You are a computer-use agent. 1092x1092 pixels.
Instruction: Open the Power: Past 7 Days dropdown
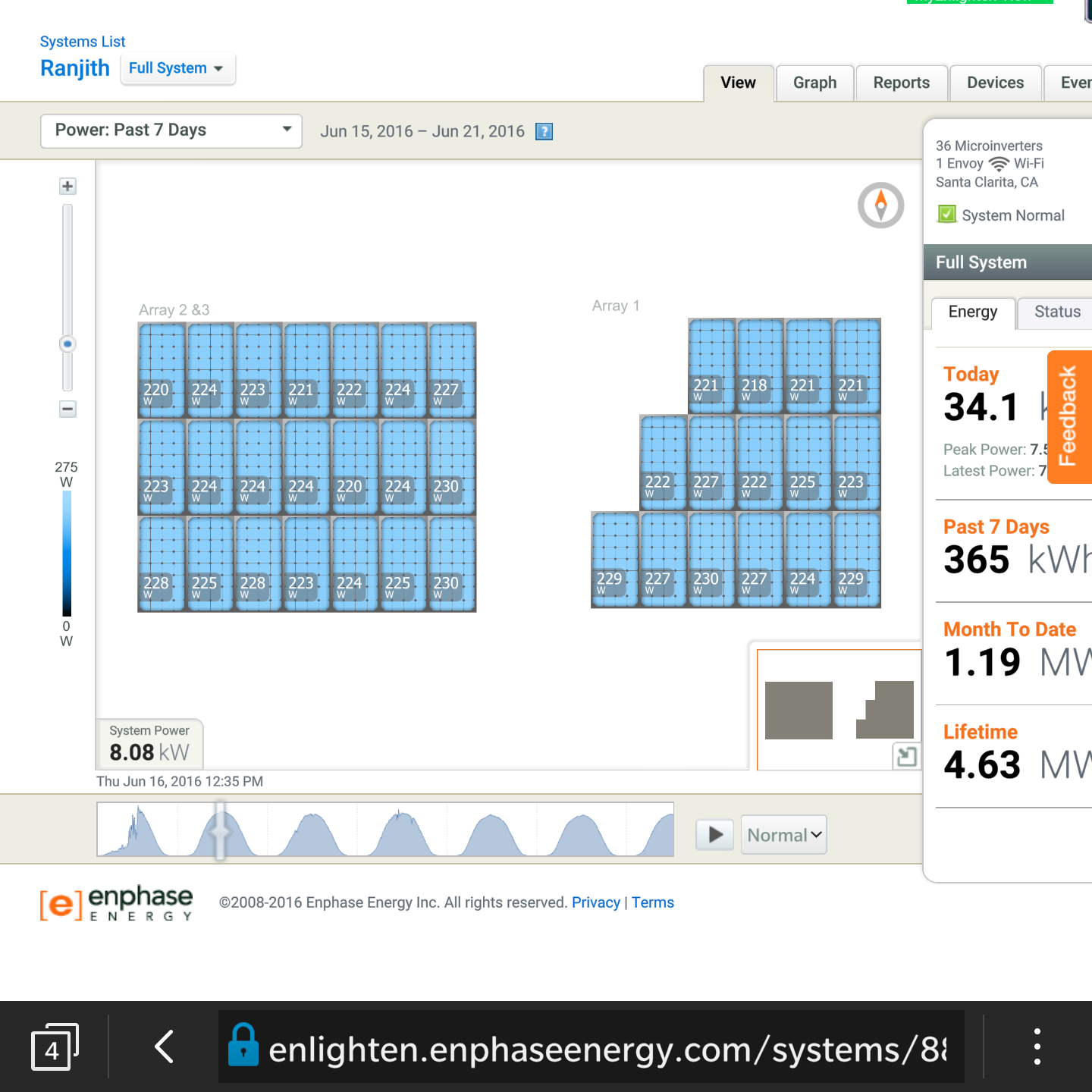click(171, 130)
